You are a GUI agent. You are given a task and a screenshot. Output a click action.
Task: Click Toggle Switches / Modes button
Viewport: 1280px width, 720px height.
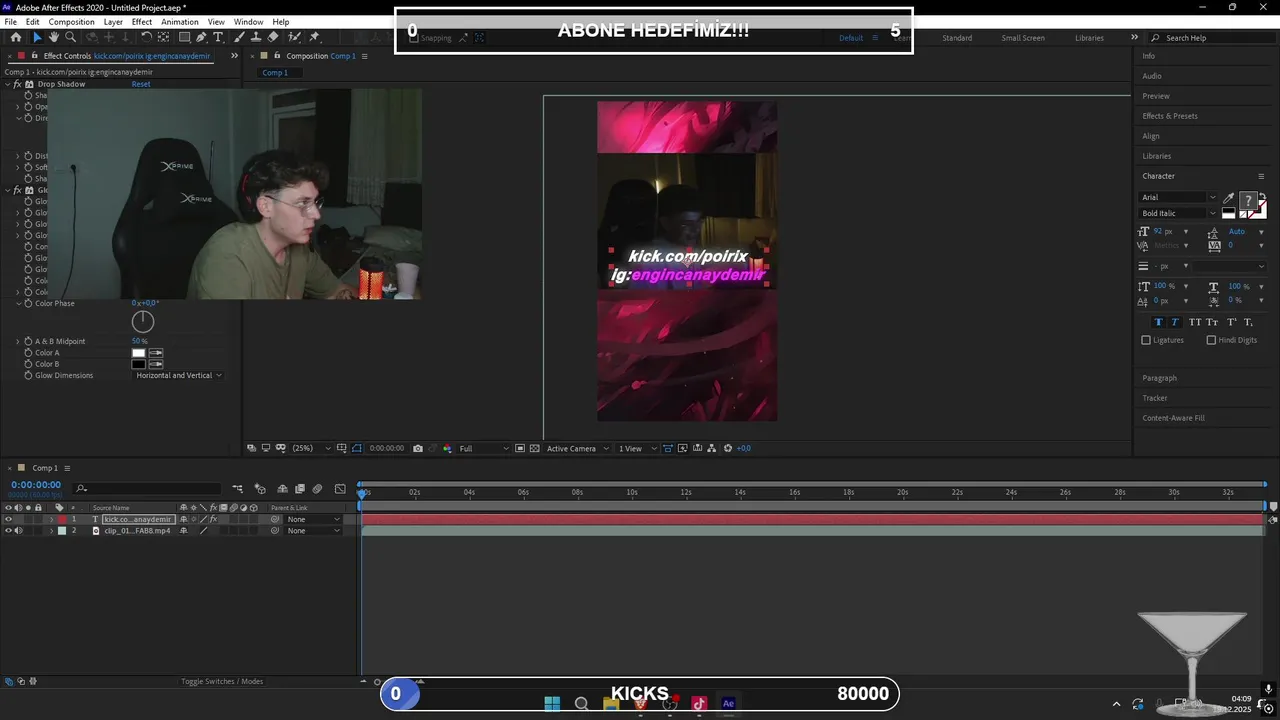pyautogui.click(x=222, y=681)
